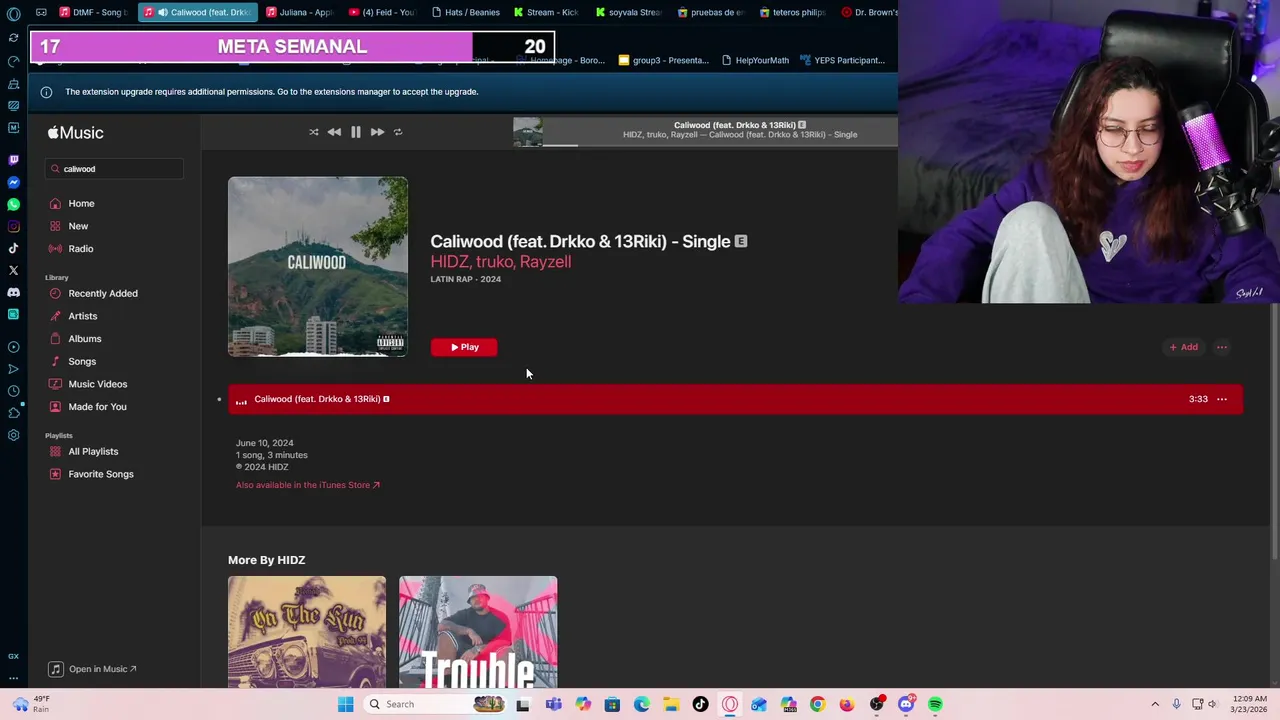Toggle repeat mode in player controls
Image resolution: width=1280 pixels, height=720 pixels.
click(x=398, y=132)
